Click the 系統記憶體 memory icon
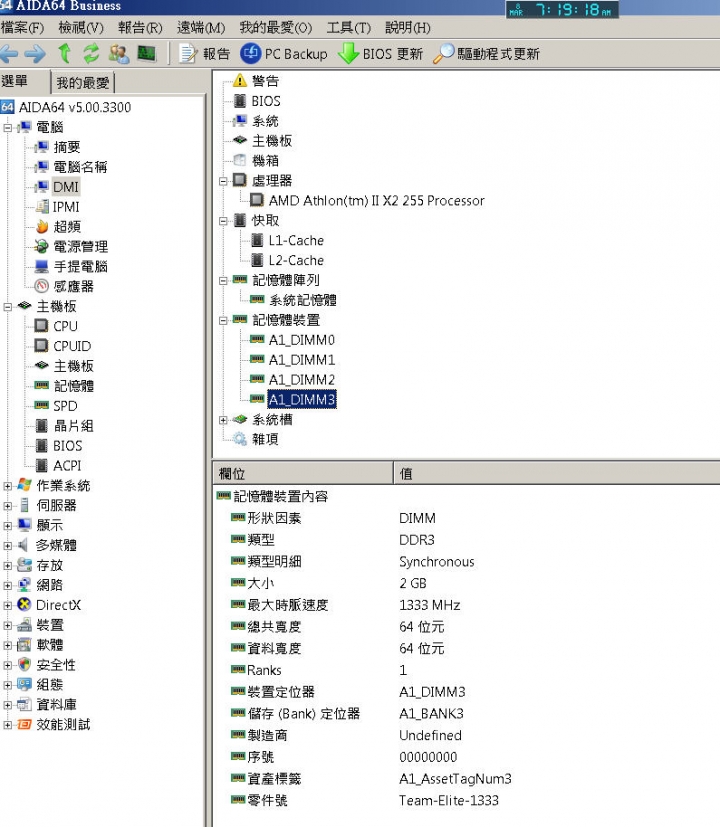This screenshot has width=720, height=827. tap(257, 300)
